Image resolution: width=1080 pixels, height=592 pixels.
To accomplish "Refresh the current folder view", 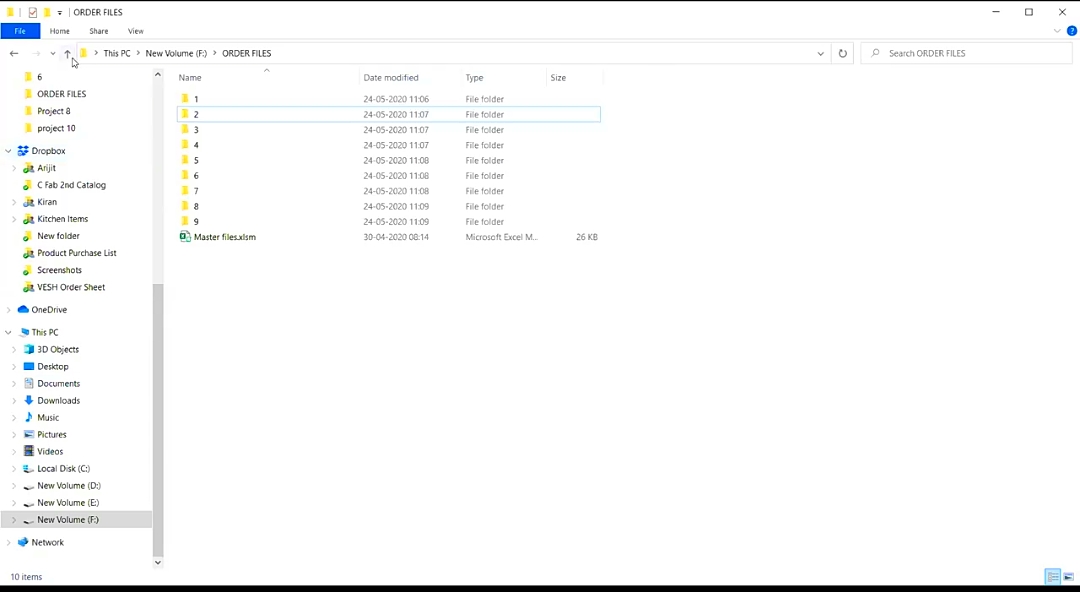I will click(842, 53).
